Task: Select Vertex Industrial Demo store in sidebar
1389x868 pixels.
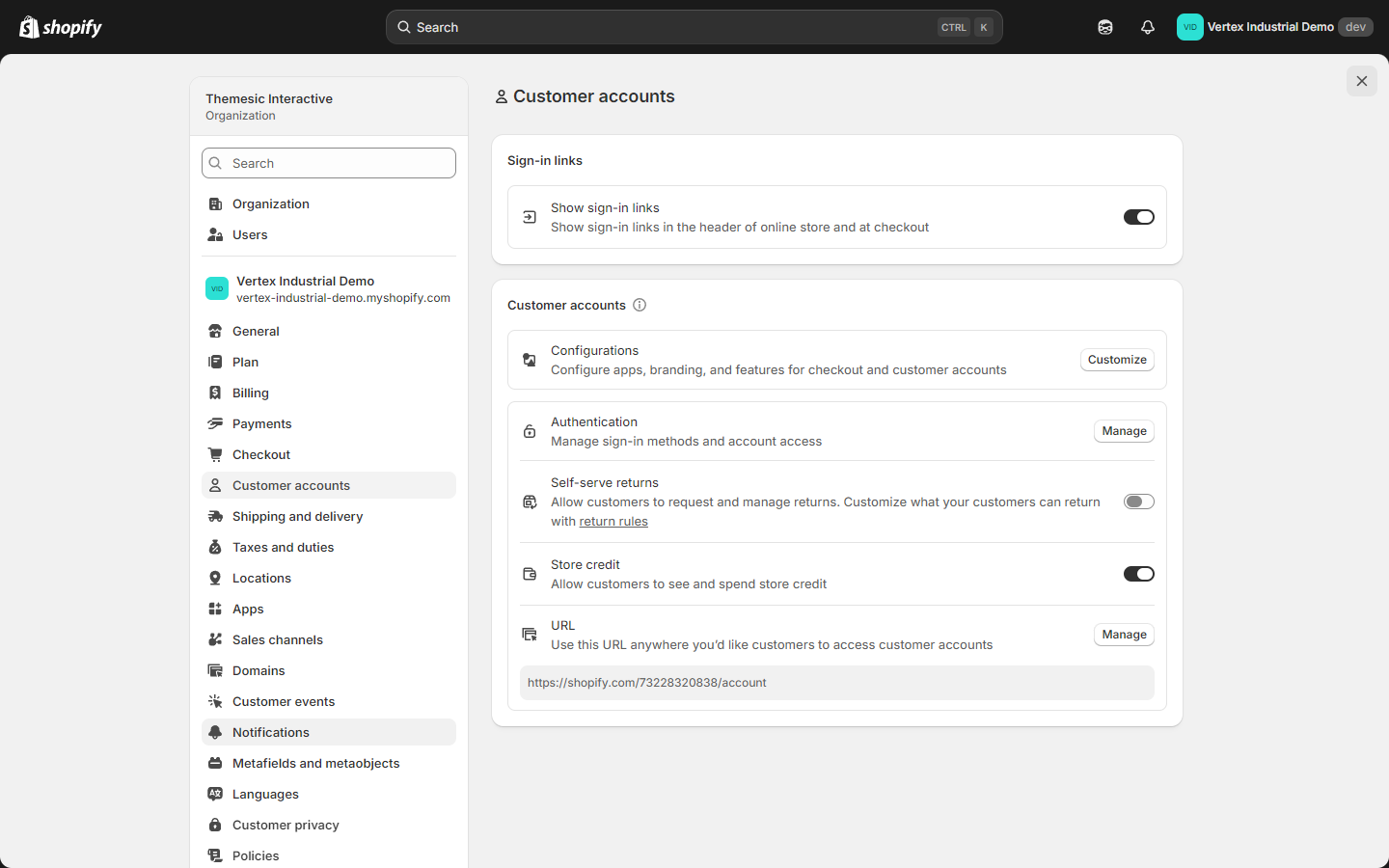Action: [329, 288]
